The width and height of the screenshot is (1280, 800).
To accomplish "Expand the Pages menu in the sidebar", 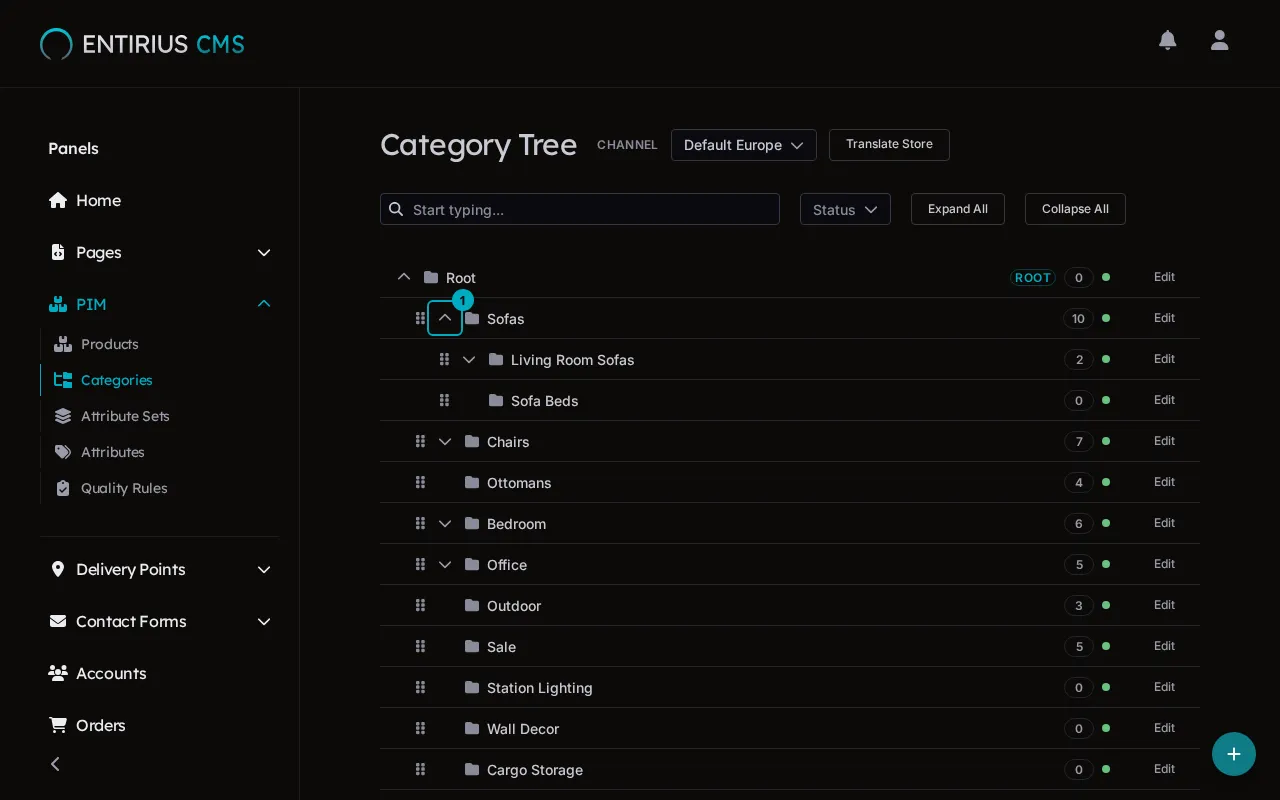I will tap(264, 252).
